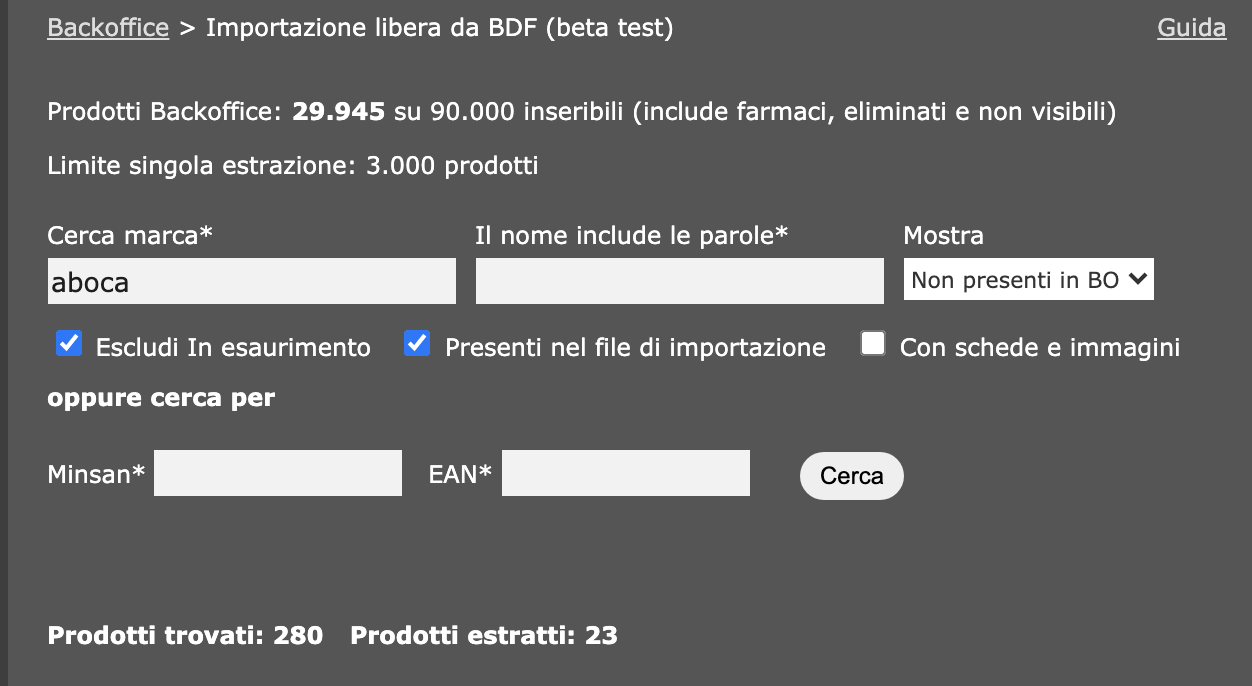
Task: Disable the Escludi In esaurimento checkbox
Action: pyautogui.click(x=68, y=343)
